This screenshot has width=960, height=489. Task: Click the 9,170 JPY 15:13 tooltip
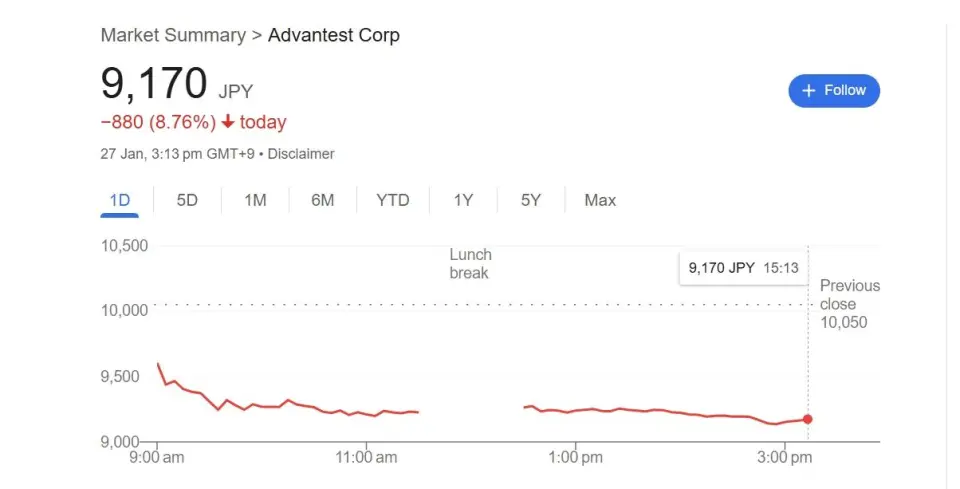(742, 268)
